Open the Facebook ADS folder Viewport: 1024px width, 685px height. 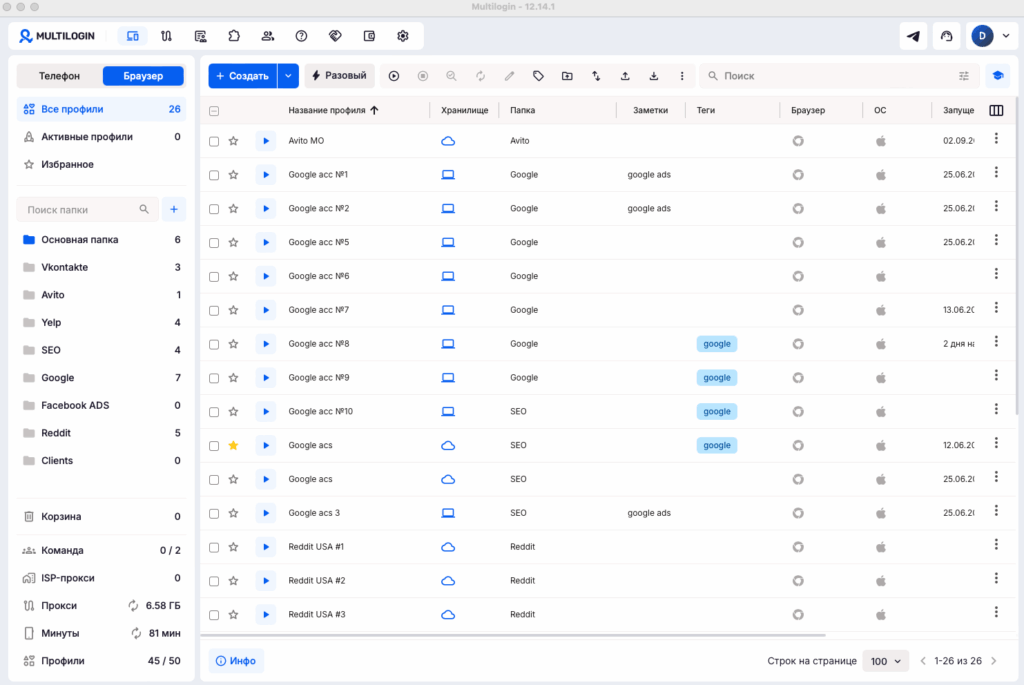(x=101, y=406)
